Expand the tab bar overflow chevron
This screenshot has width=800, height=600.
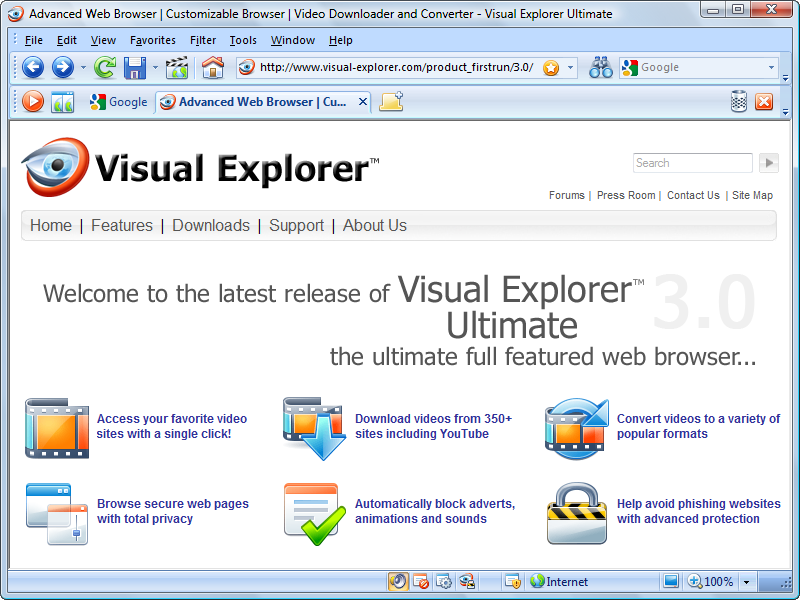[x=786, y=112]
